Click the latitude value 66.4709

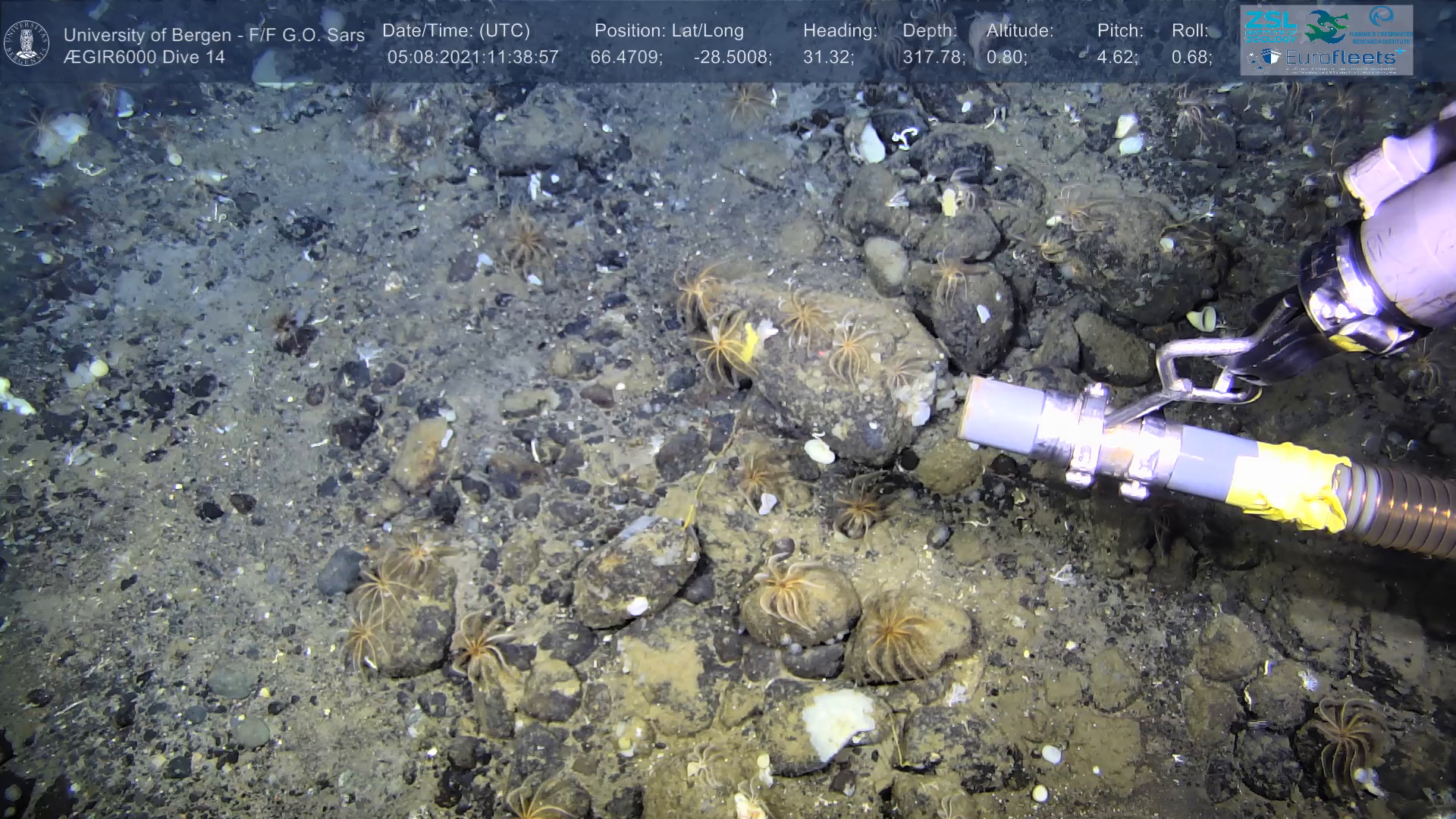pyautogui.click(x=626, y=58)
